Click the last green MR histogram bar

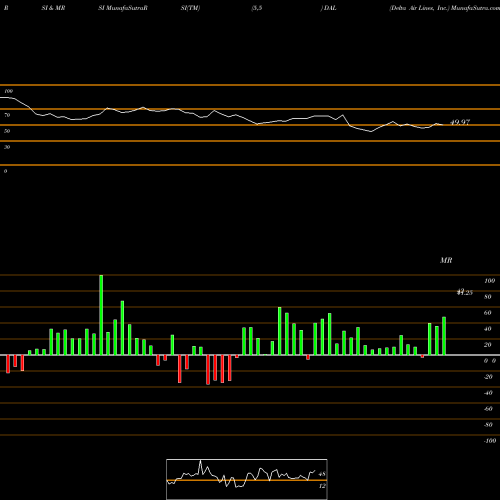click(444, 336)
